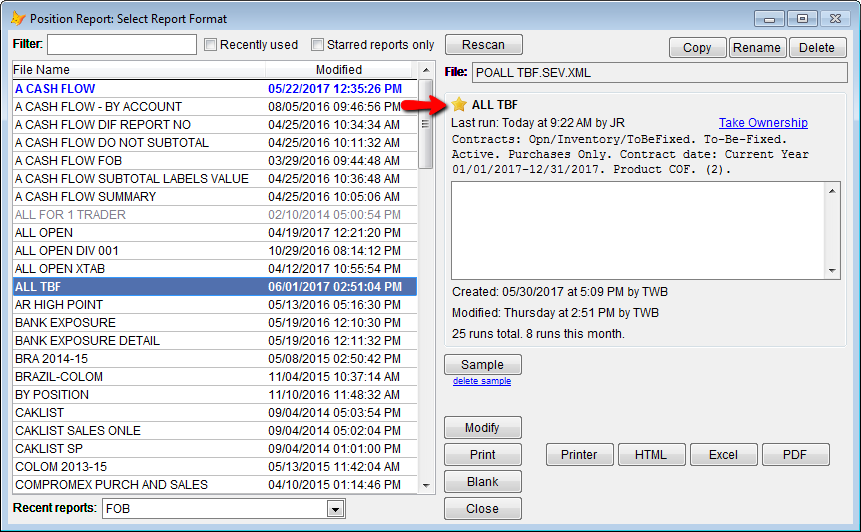Select the BRAZIL-COLOM row
The image size is (861, 532).
pos(215,377)
